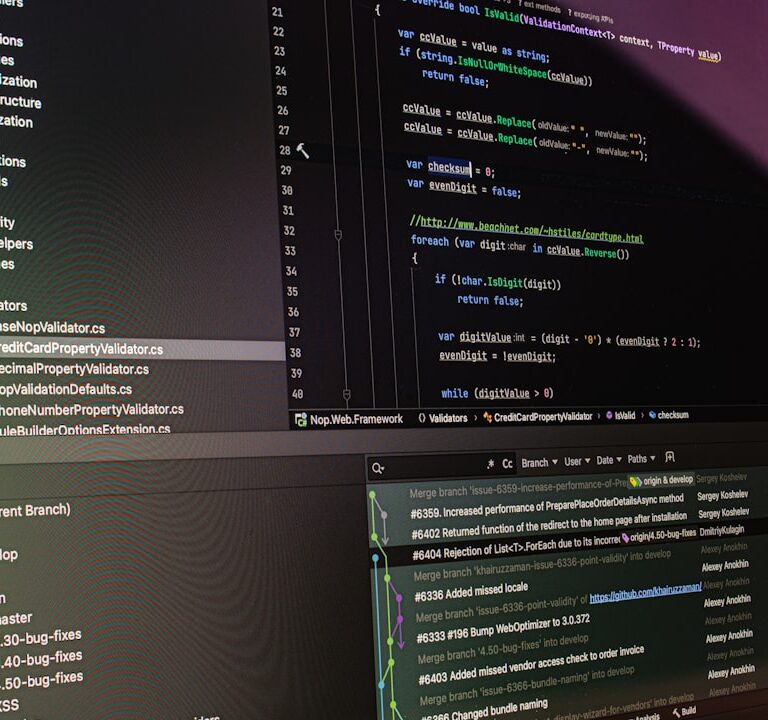Select CreditCardPropertyValidator.cs in the file tree
Screen dimensions: 768x720
[x=142, y=349]
